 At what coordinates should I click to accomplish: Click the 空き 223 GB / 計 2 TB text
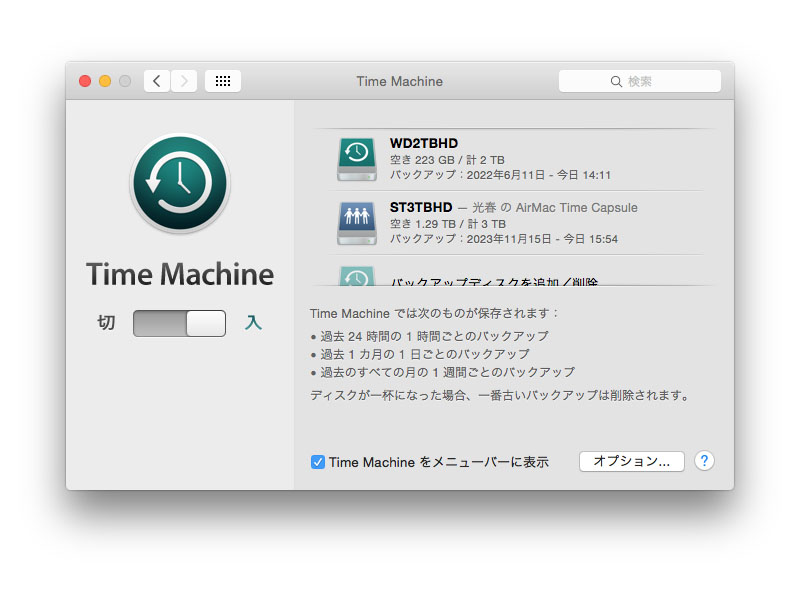pos(447,160)
